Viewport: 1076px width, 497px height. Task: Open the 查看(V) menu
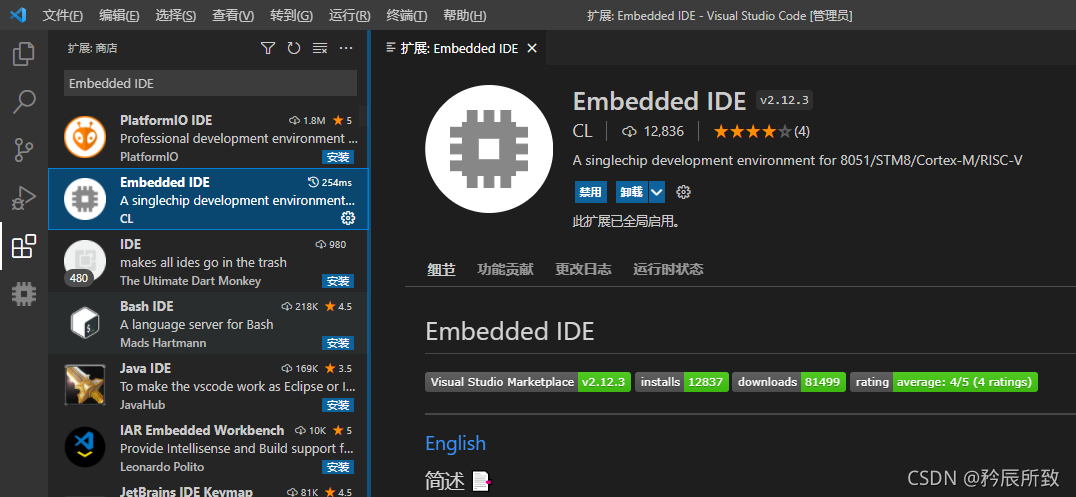click(x=233, y=15)
